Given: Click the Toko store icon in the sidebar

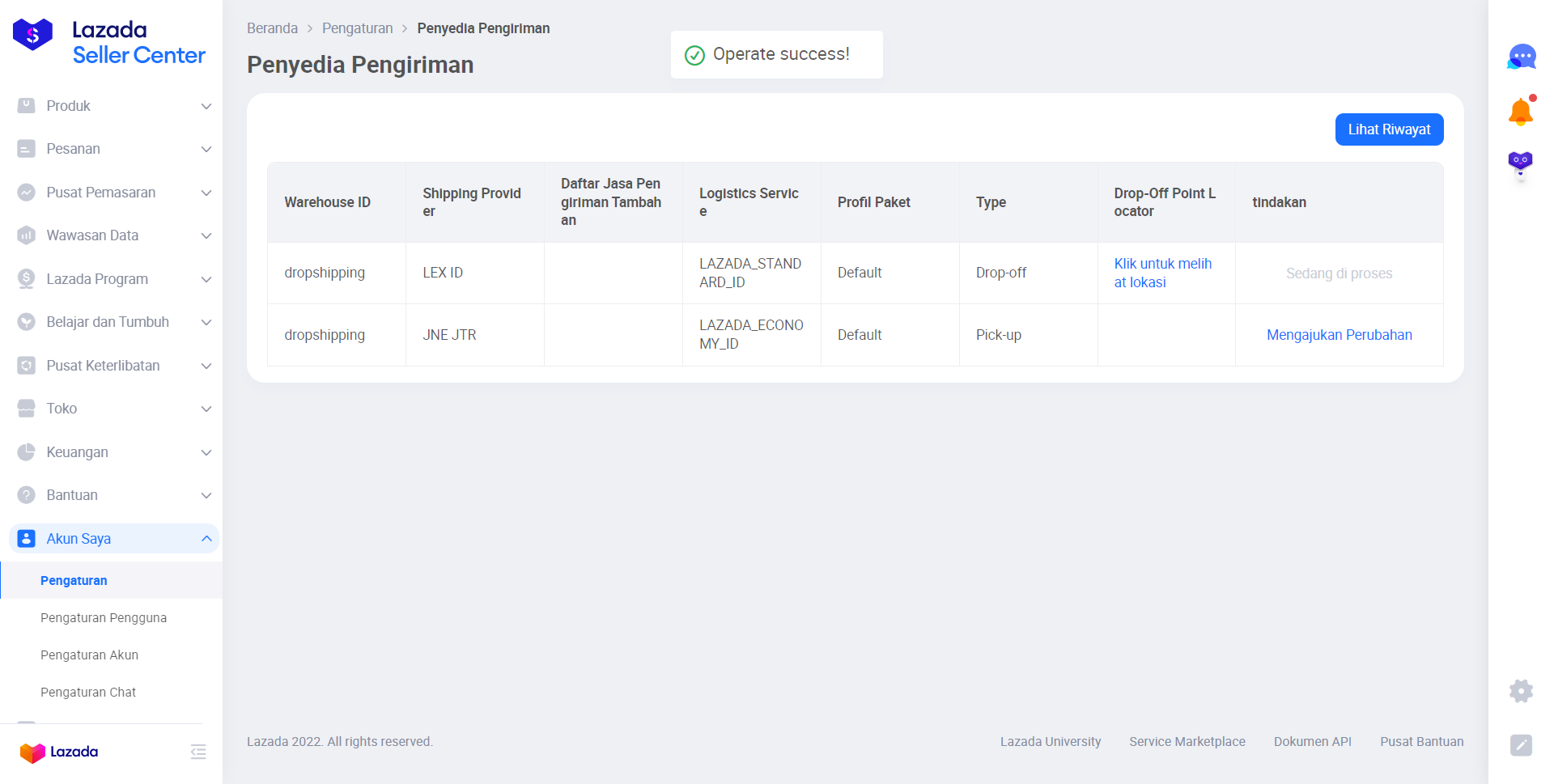Looking at the screenshot, I should (x=27, y=409).
